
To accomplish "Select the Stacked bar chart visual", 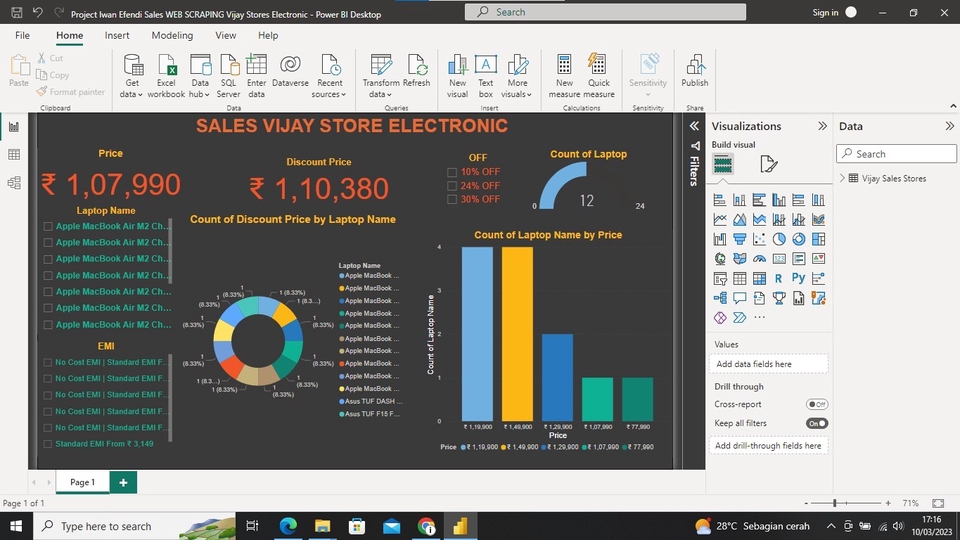I will point(720,200).
